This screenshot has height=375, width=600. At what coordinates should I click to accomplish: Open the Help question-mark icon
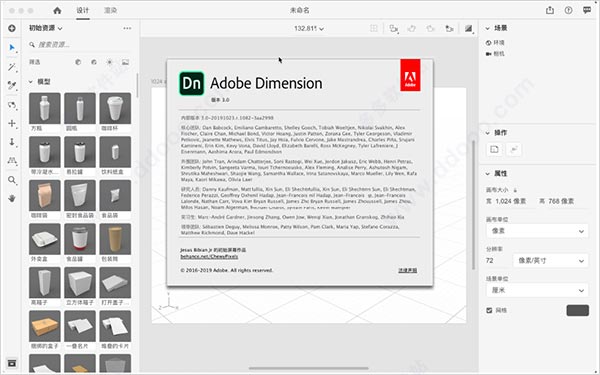(x=568, y=10)
